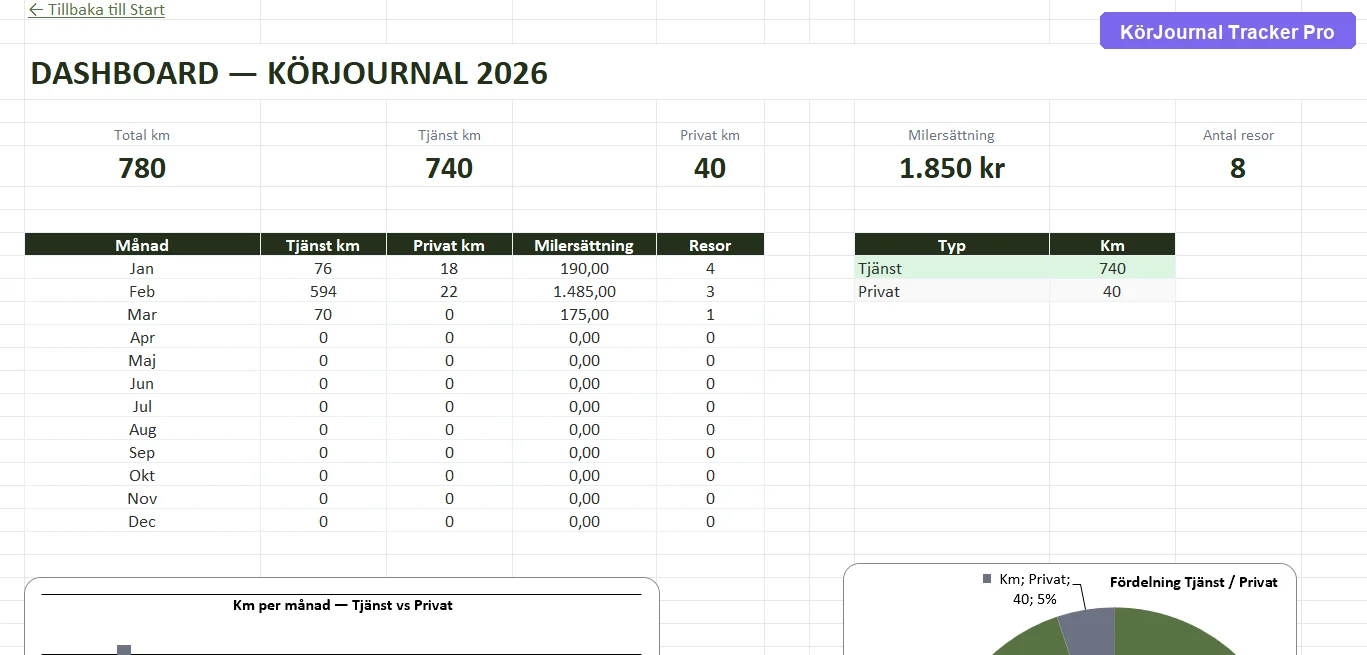Click the Privat 40; 5% pie data label
The height and width of the screenshot is (655, 1367).
pos(1035,589)
